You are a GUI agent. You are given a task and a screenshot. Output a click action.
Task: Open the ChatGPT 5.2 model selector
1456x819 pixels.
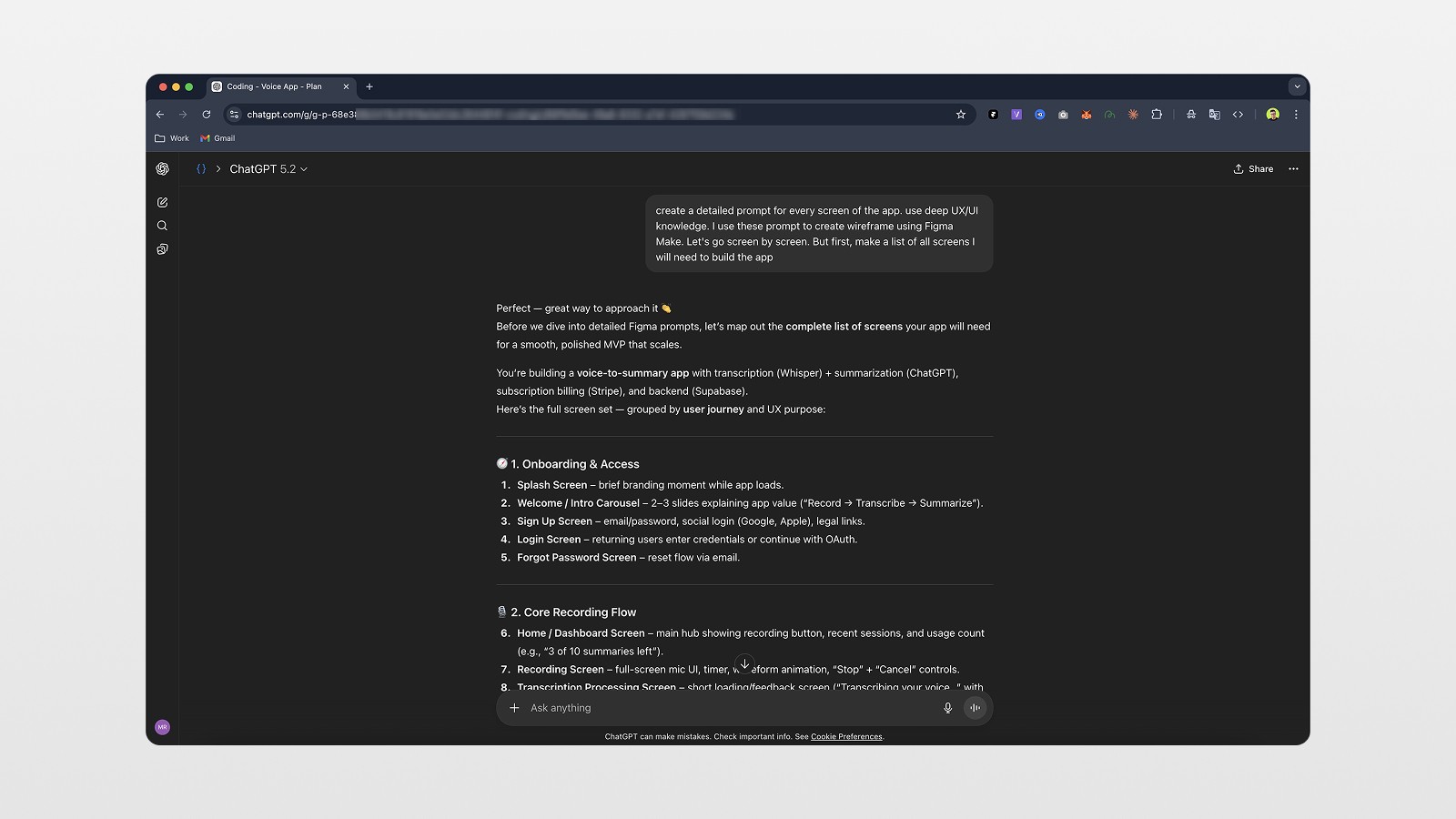point(268,169)
